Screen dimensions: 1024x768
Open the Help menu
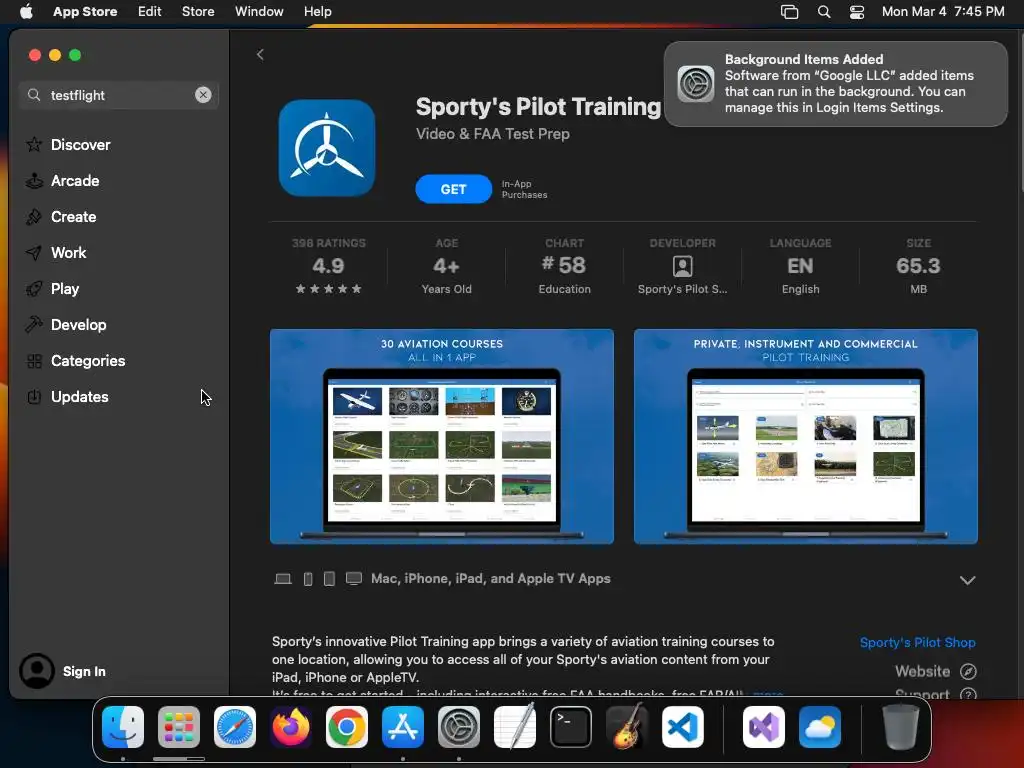pos(317,11)
